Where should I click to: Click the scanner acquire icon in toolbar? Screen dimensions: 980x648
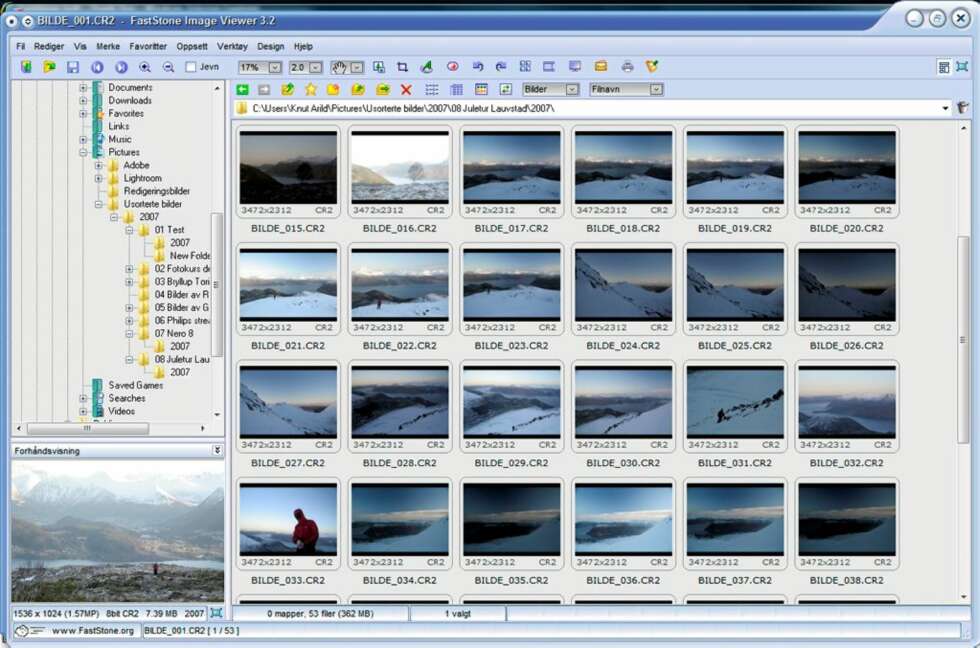click(26, 67)
